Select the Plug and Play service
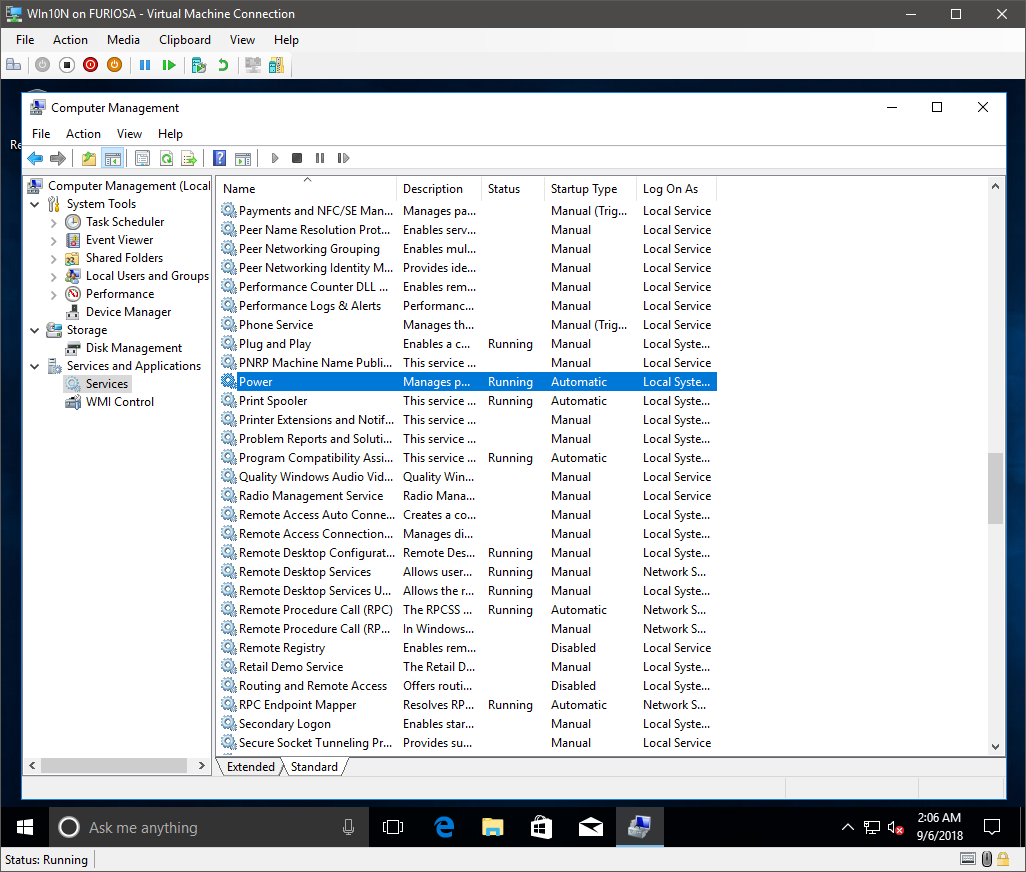 [468, 344]
